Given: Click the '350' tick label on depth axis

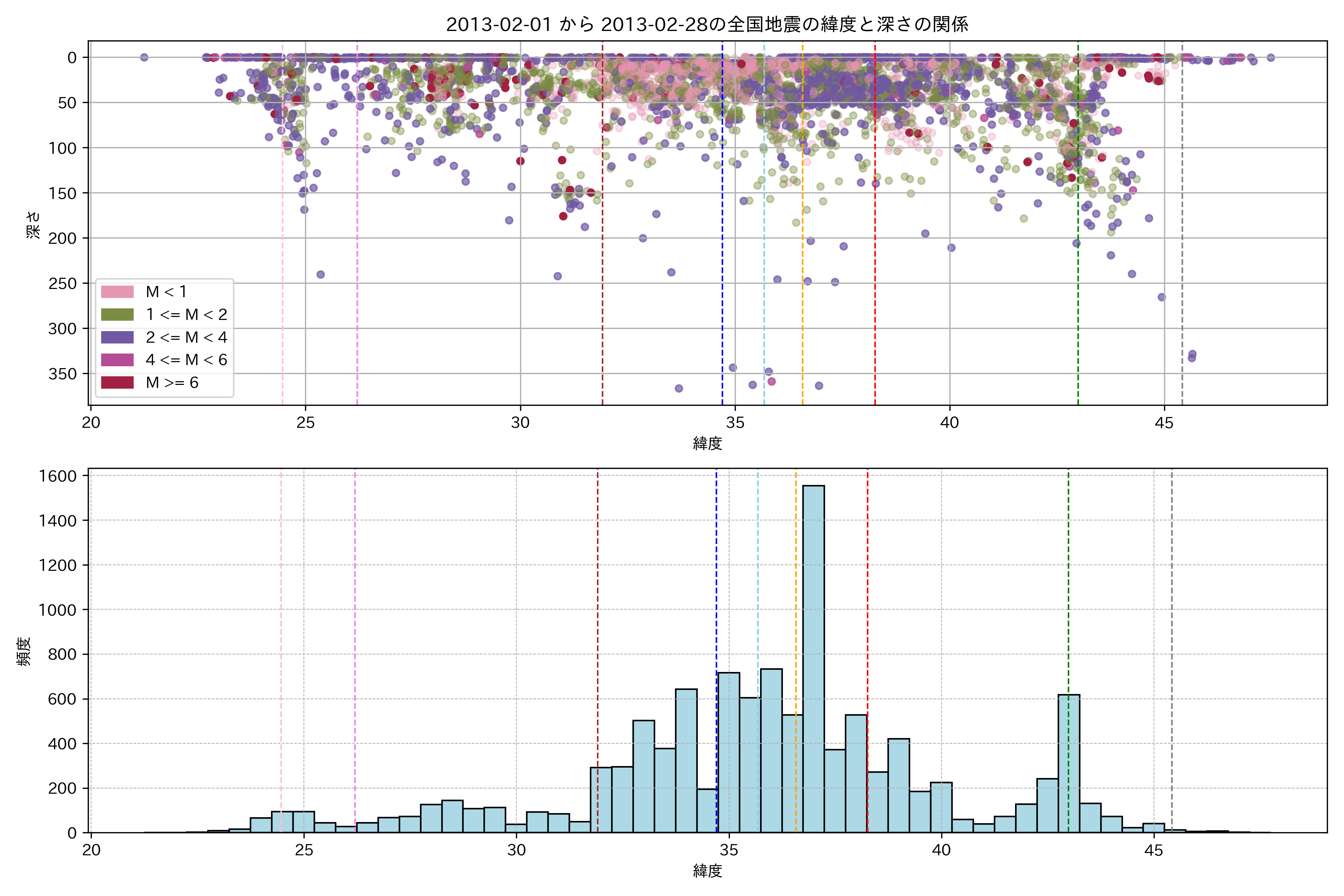Looking at the screenshot, I should tap(62, 374).
